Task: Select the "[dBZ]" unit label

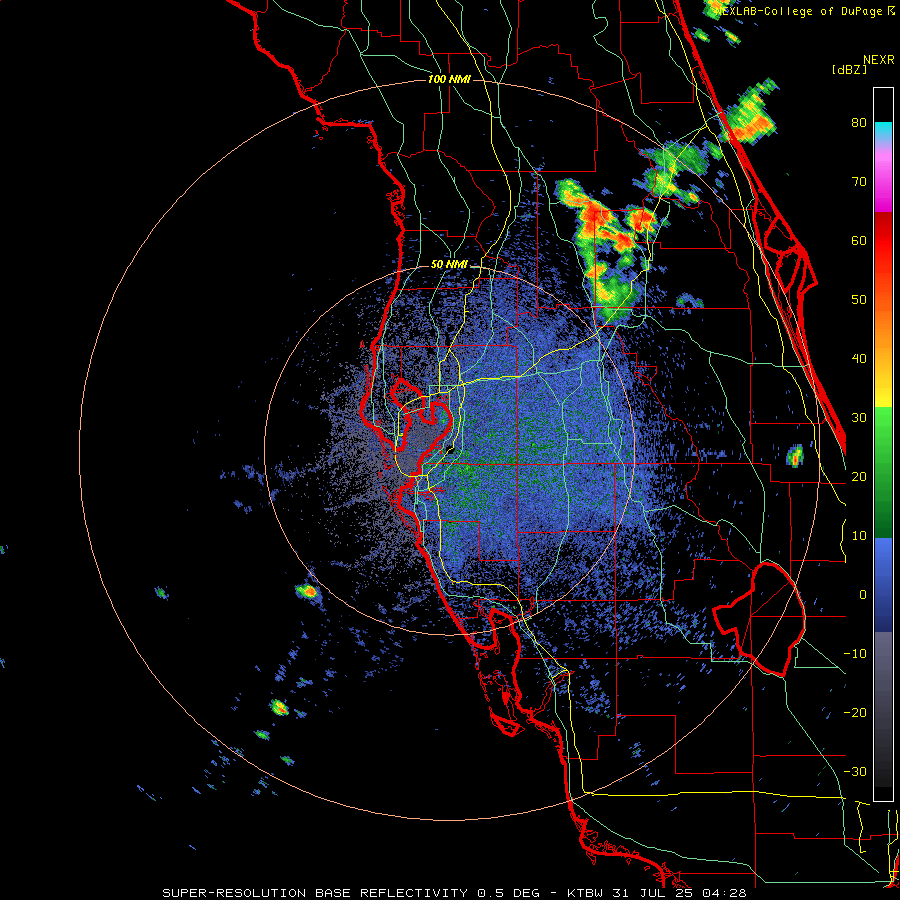Action: click(x=849, y=70)
